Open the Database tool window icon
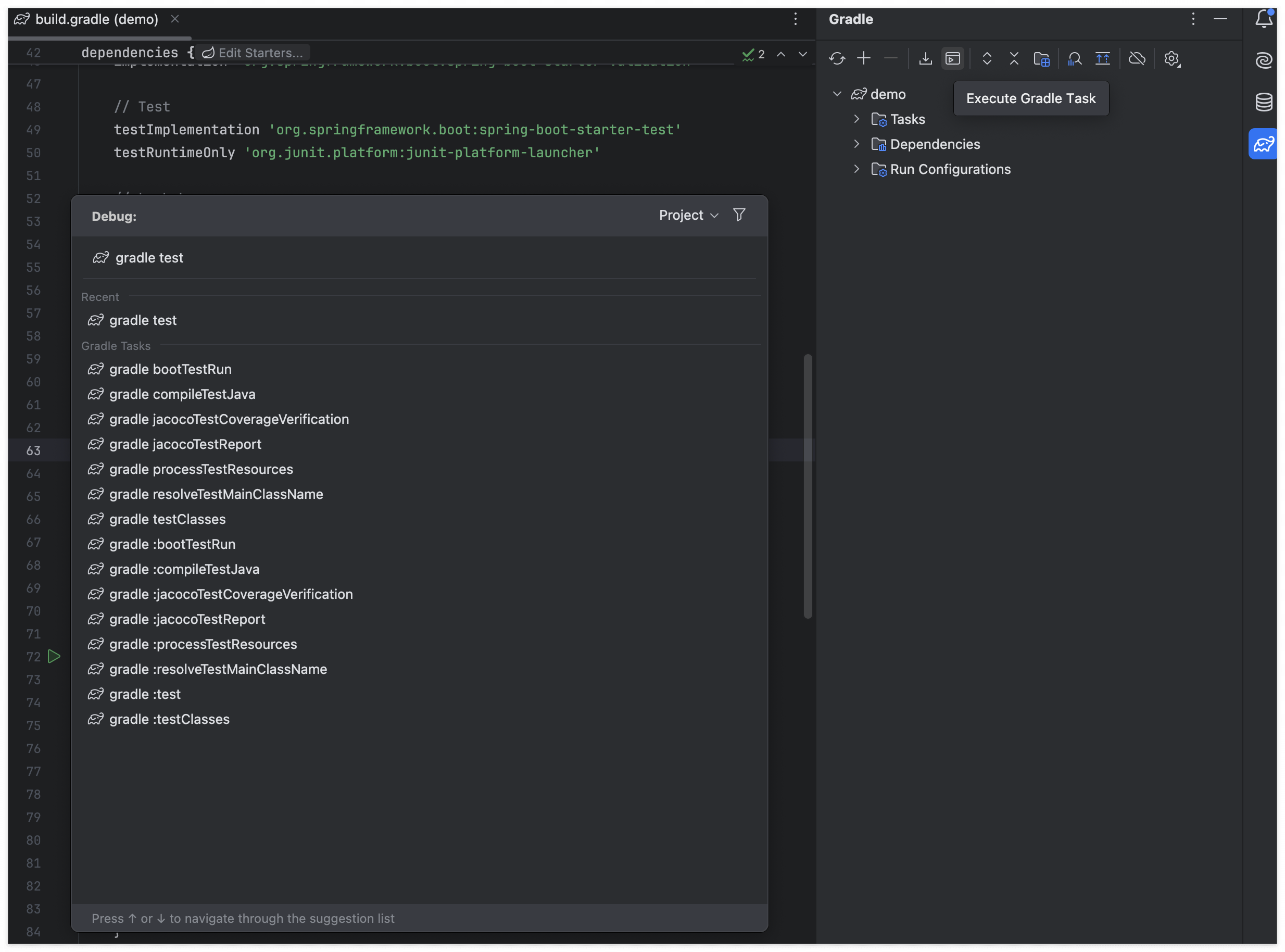 (x=1263, y=102)
